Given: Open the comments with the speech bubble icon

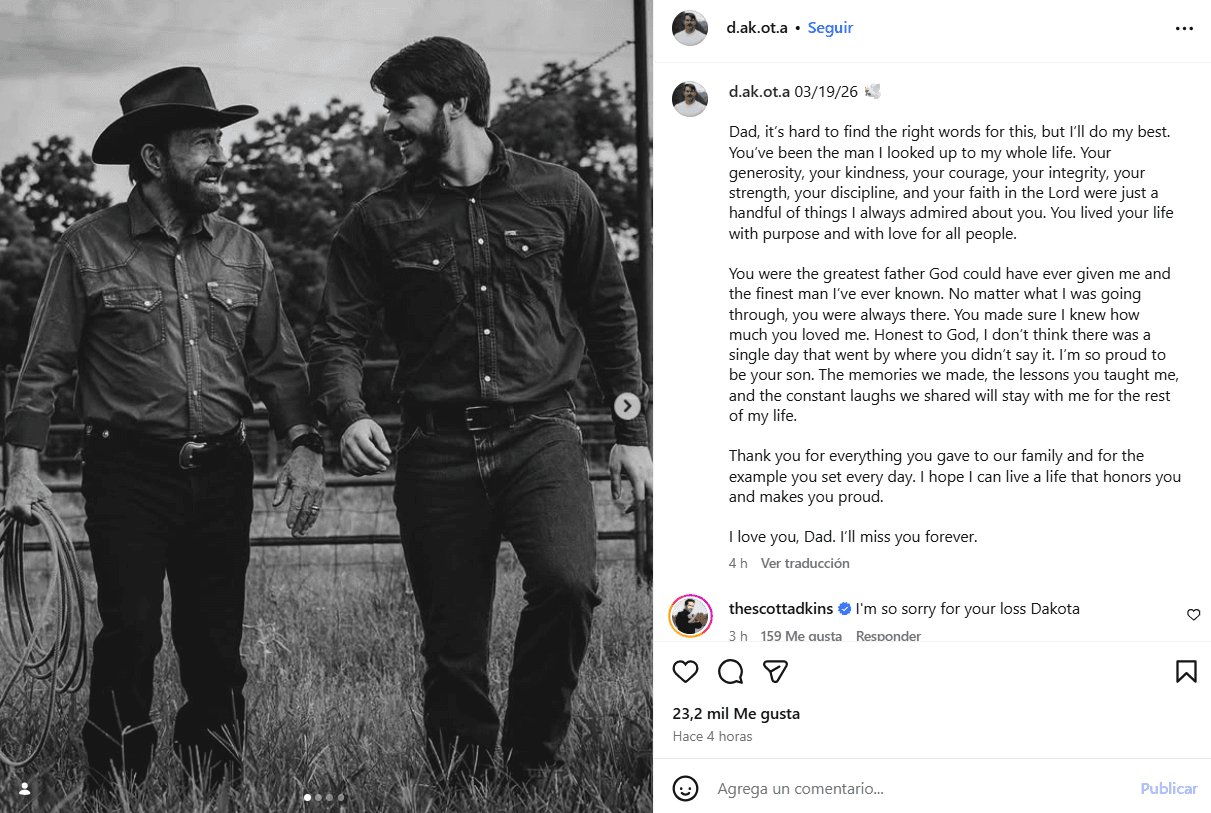Looking at the screenshot, I should tap(730, 671).
